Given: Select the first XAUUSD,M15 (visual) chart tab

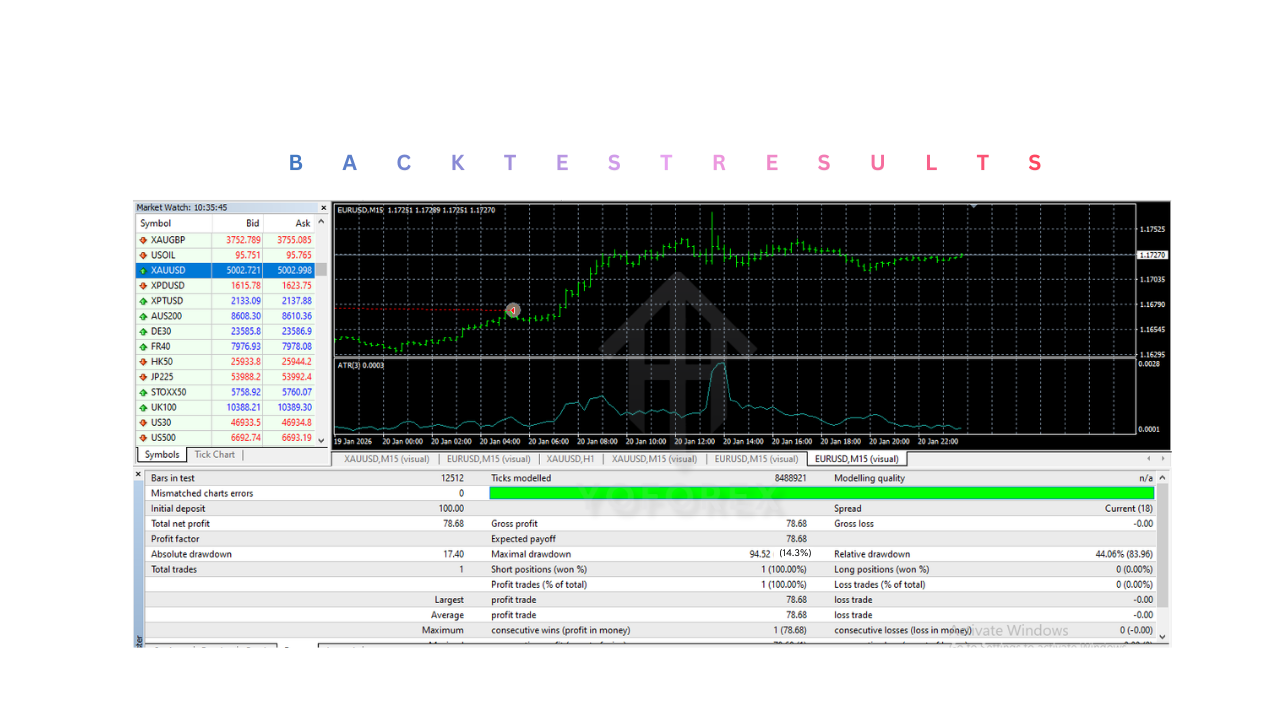Looking at the screenshot, I should tap(386, 459).
